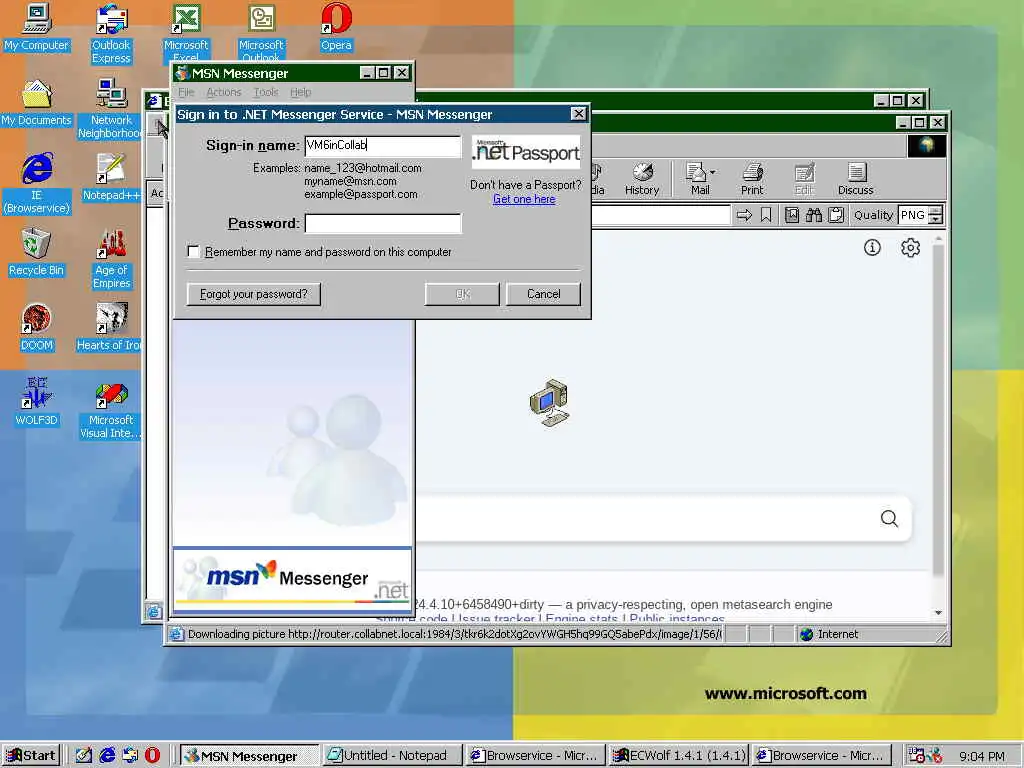This screenshot has width=1024, height=768.
Task: Open the Actions menu in MSN Messenger
Action: (224, 92)
